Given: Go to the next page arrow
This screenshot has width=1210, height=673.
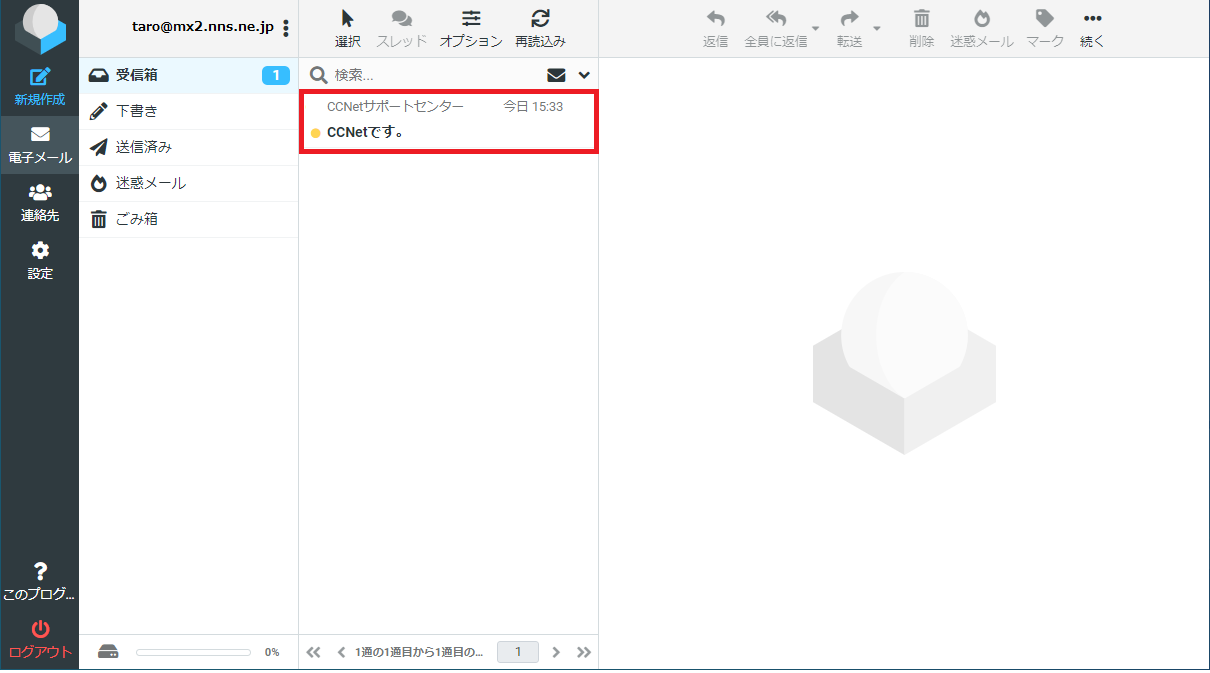Looking at the screenshot, I should pos(556,652).
